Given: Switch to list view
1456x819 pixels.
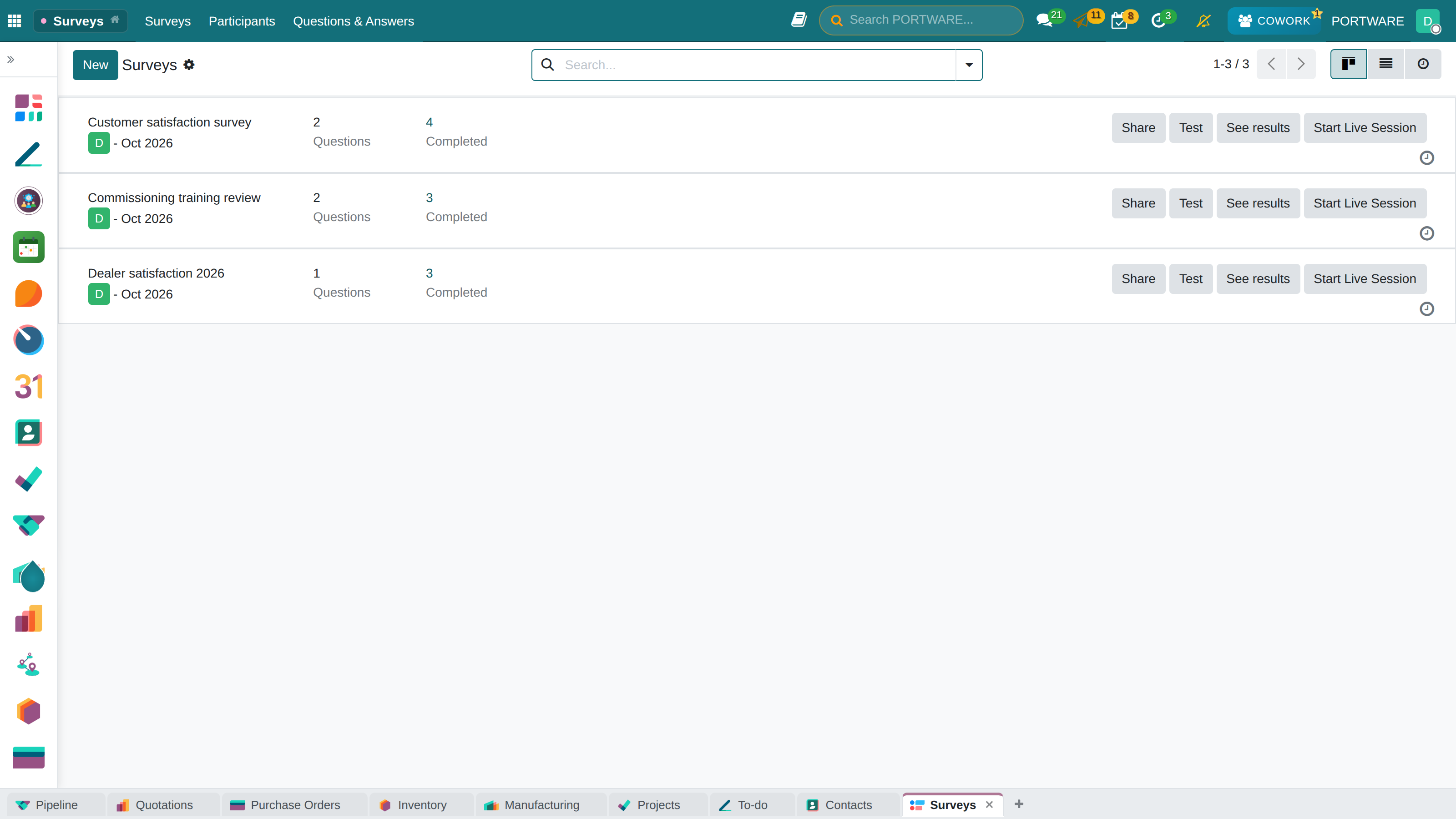Looking at the screenshot, I should click(1386, 64).
